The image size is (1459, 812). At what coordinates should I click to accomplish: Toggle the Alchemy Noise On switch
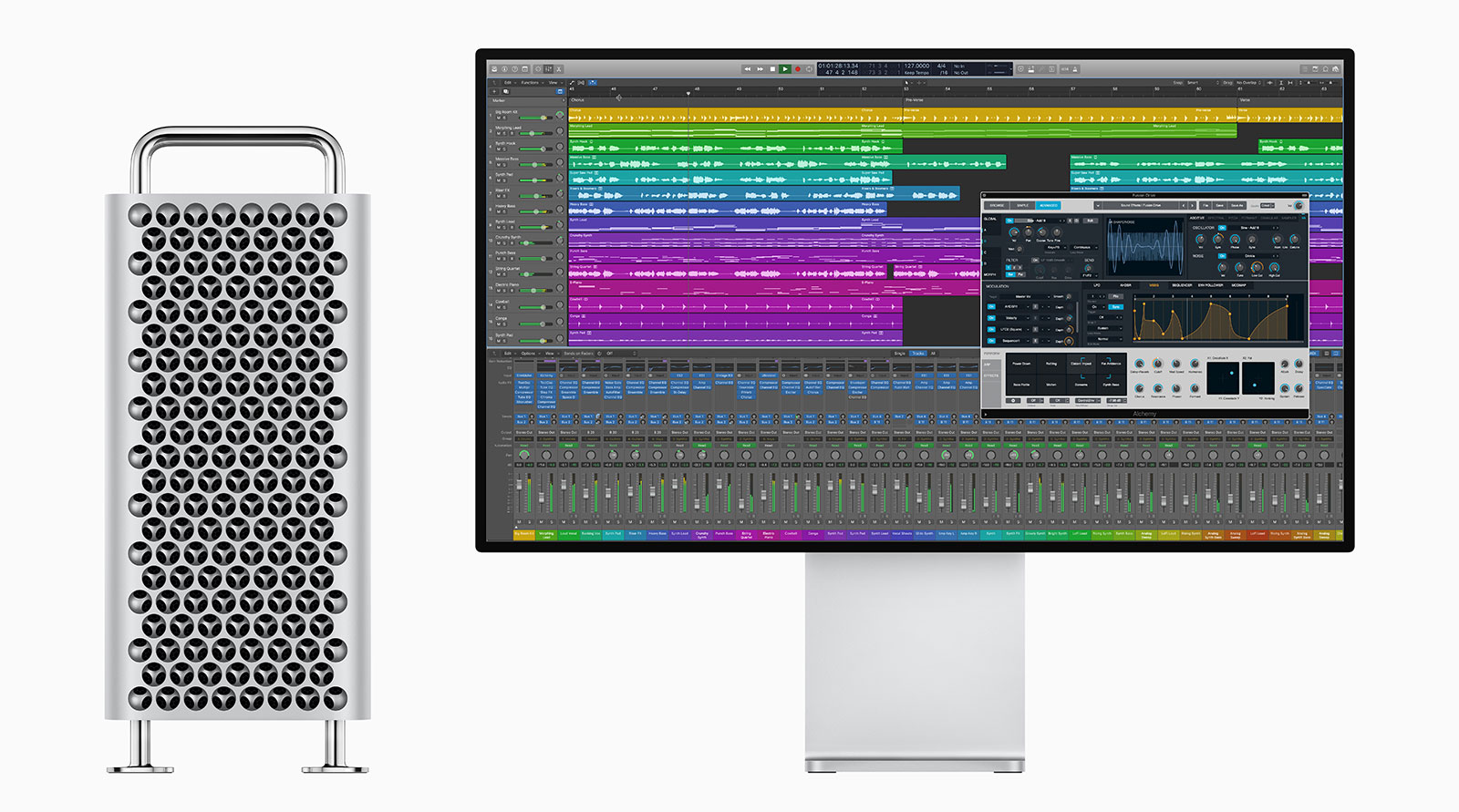click(1222, 256)
